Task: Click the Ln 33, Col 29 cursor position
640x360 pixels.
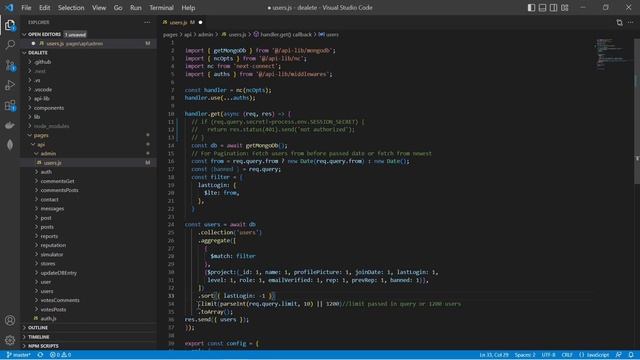Action: (x=494, y=355)
